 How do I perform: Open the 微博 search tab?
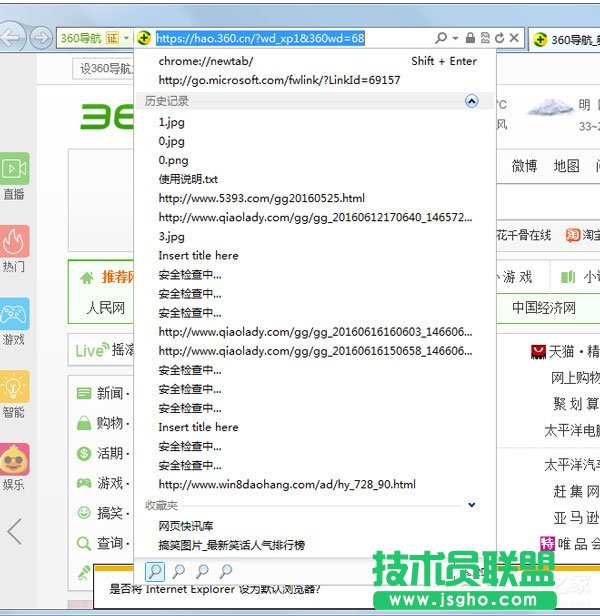(x=524, y=166)
